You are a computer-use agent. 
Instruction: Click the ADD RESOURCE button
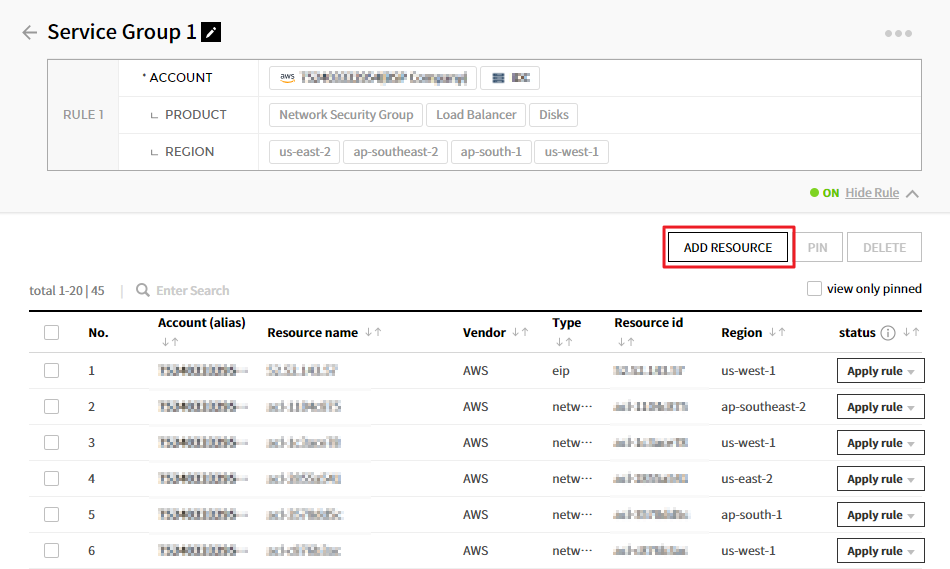click(x=728, y=247)
